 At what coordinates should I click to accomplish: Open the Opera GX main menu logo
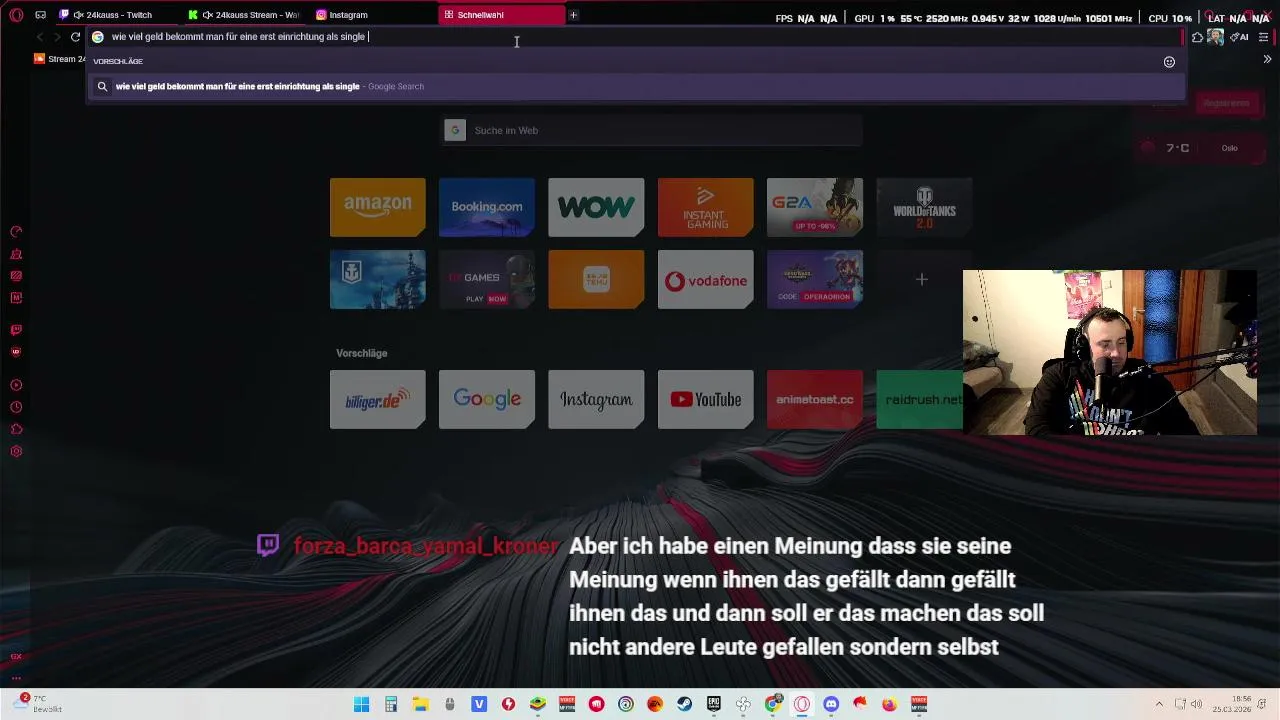click(x=16, y=15)
